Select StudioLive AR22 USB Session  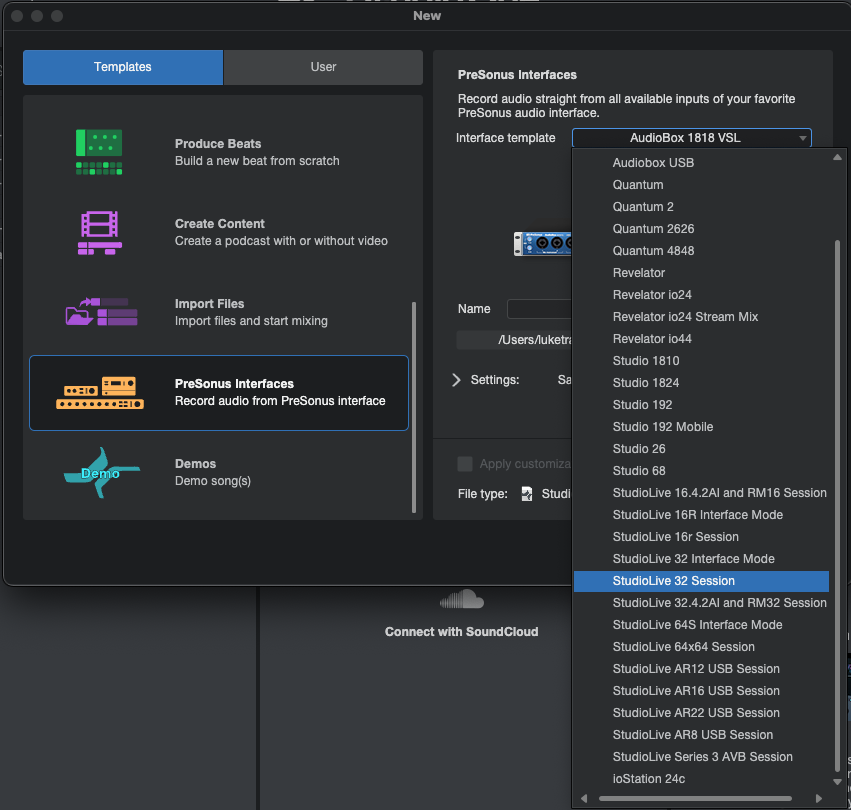[701, 713]
